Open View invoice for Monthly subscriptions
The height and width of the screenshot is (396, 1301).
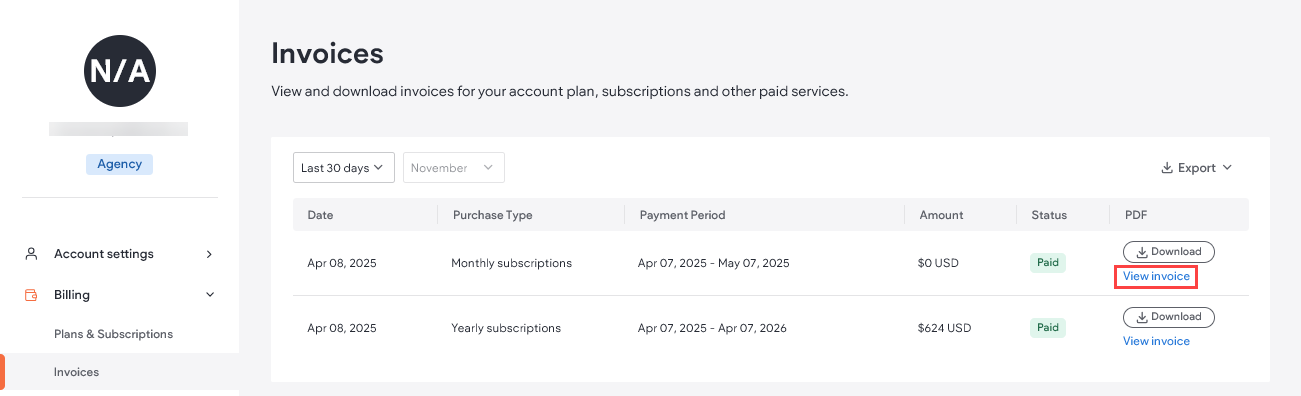point(1156,276)
